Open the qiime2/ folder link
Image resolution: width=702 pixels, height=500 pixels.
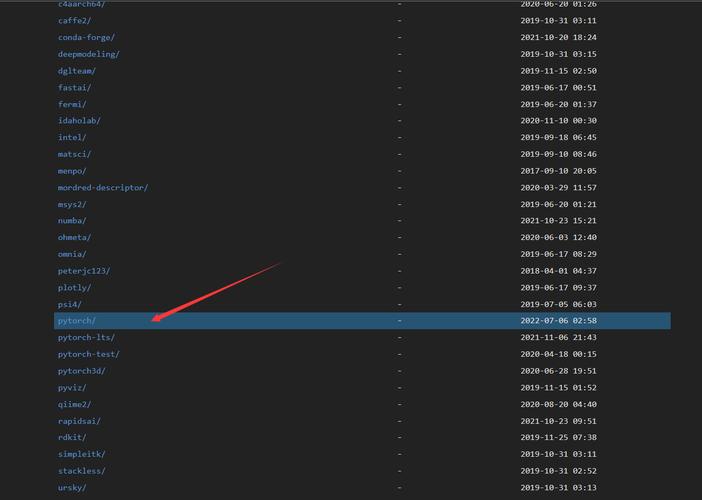click(74, 405)
